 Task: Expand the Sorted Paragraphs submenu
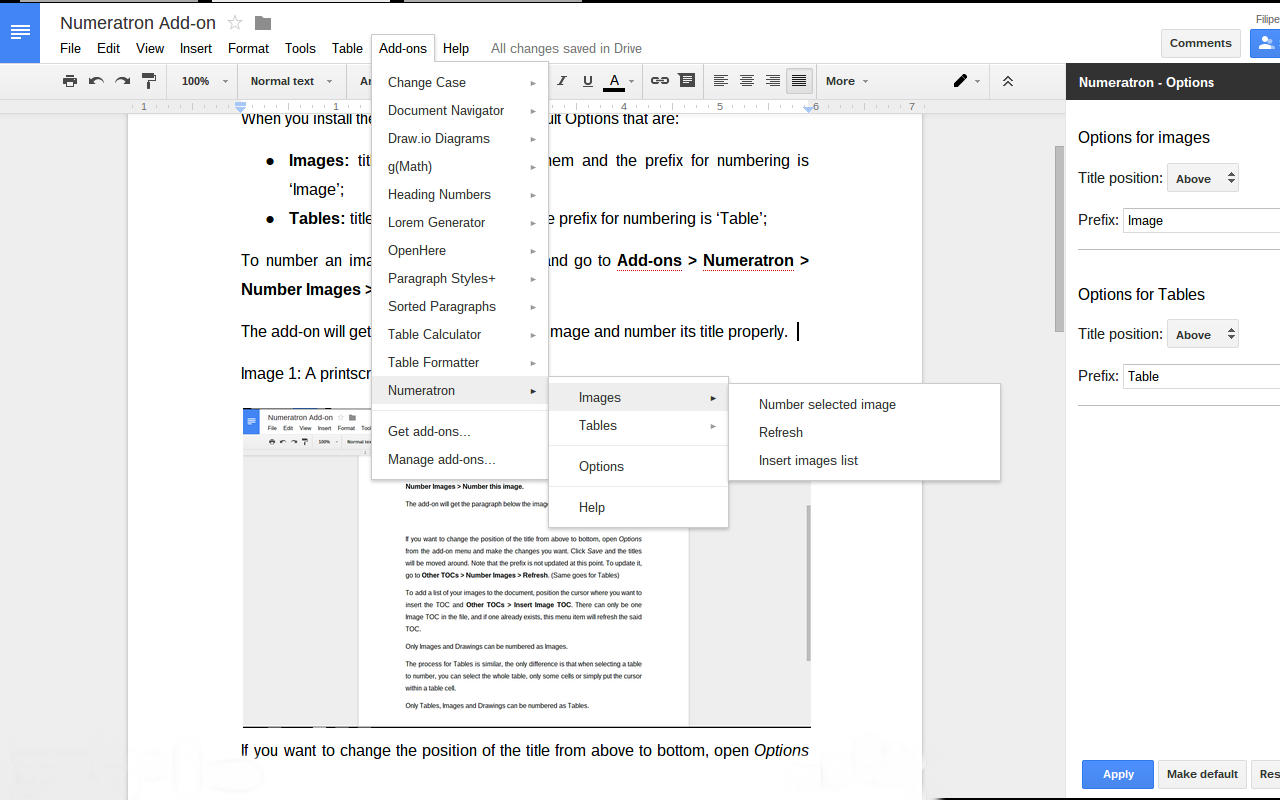click(x=460, y=306)
